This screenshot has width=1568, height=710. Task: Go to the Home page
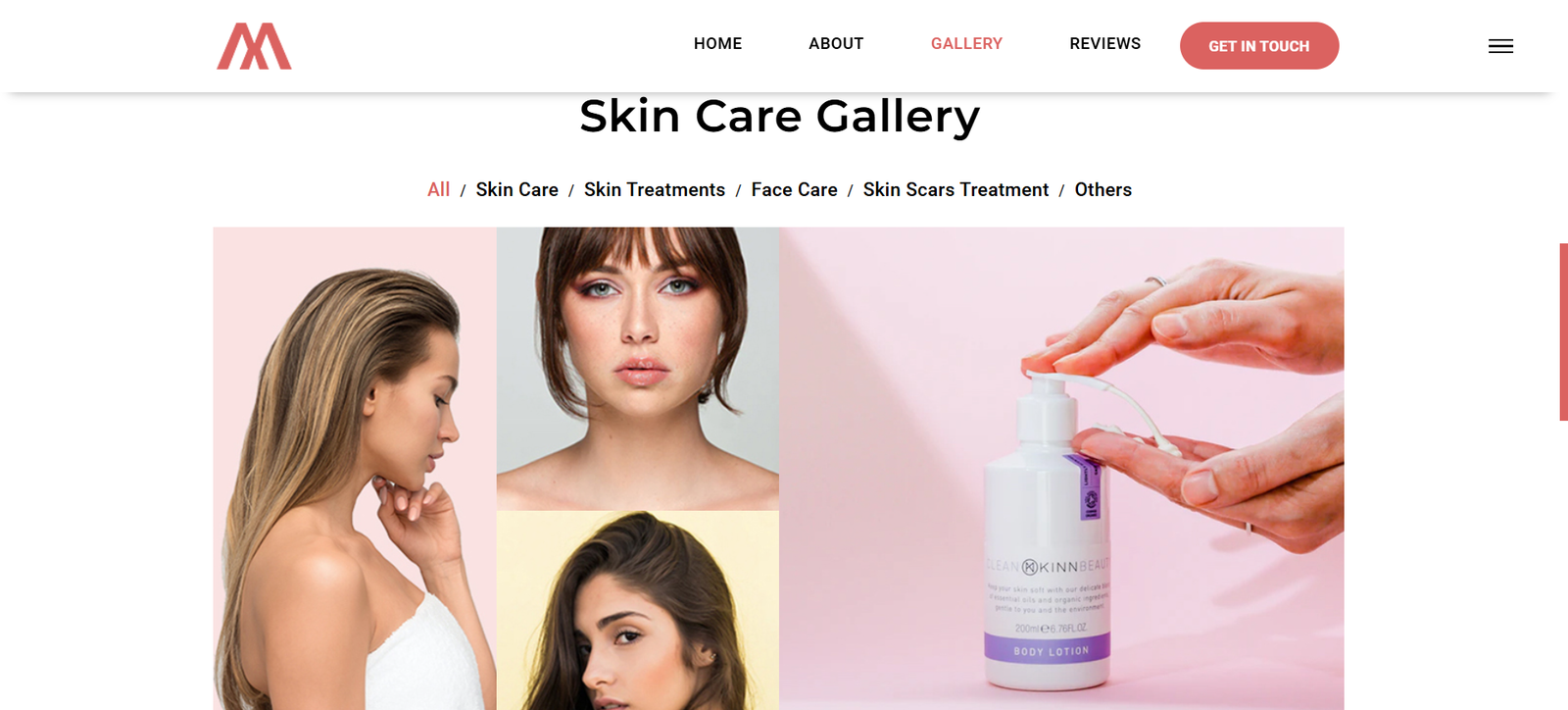(717, 43)
